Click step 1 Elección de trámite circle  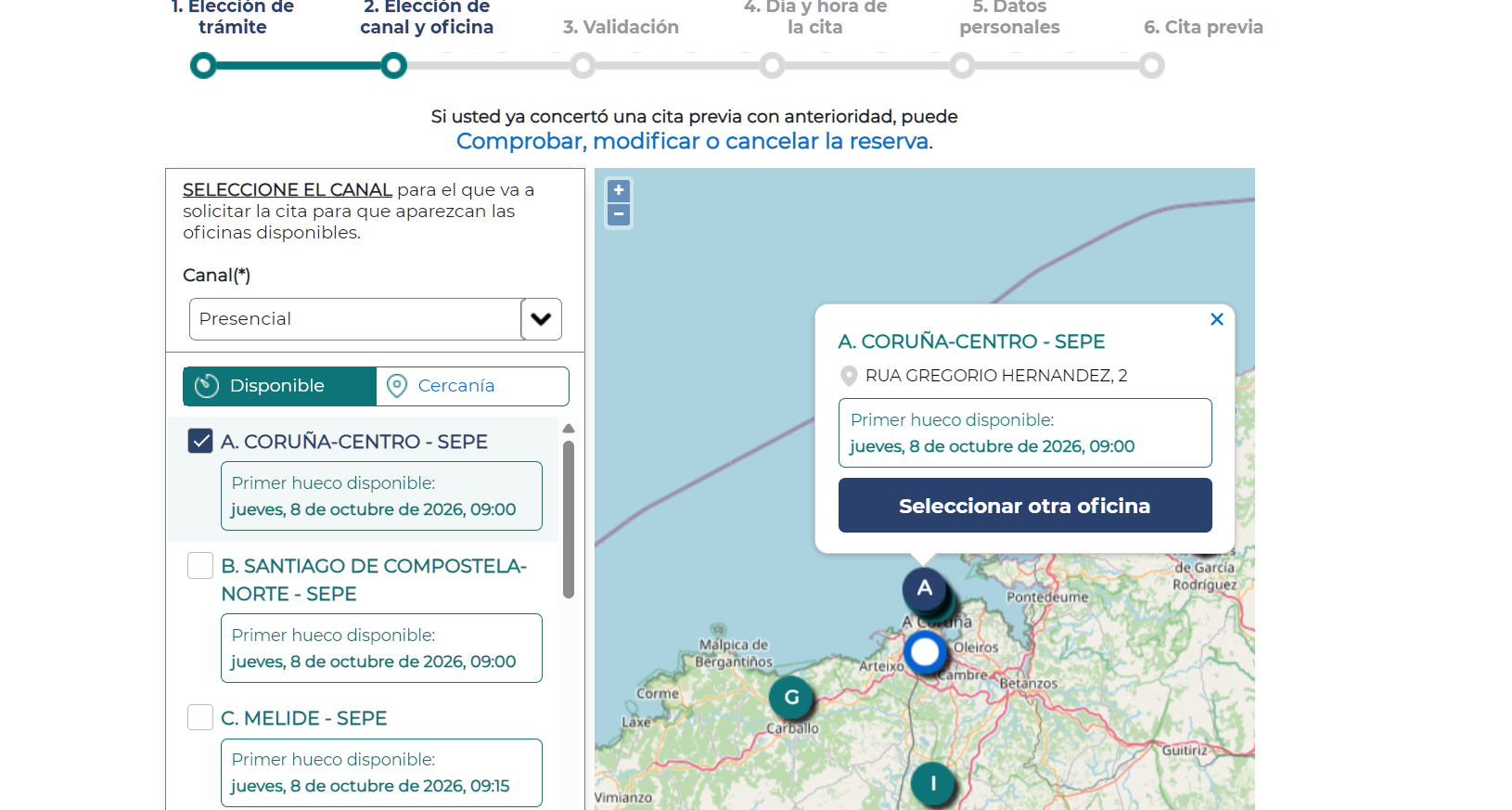point(203,66)
